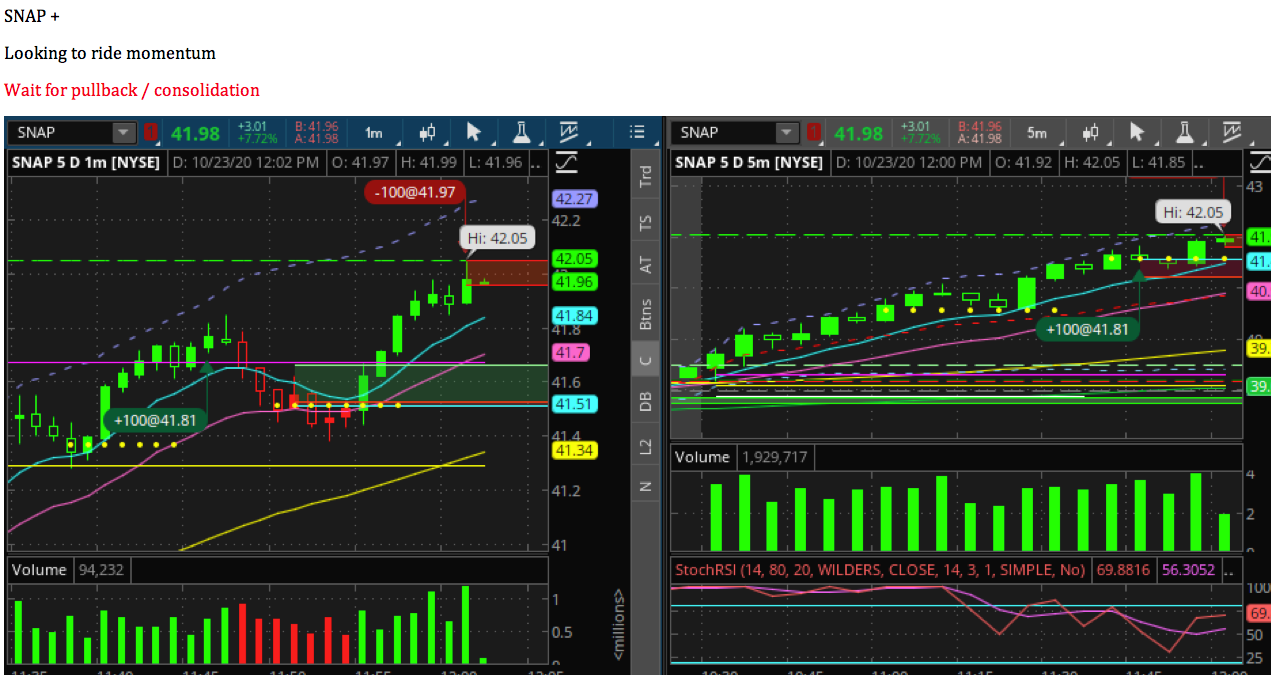The image size is (1271, 675).
Task: Click 42.27 purple price axis label
Action: click(574, 199)
